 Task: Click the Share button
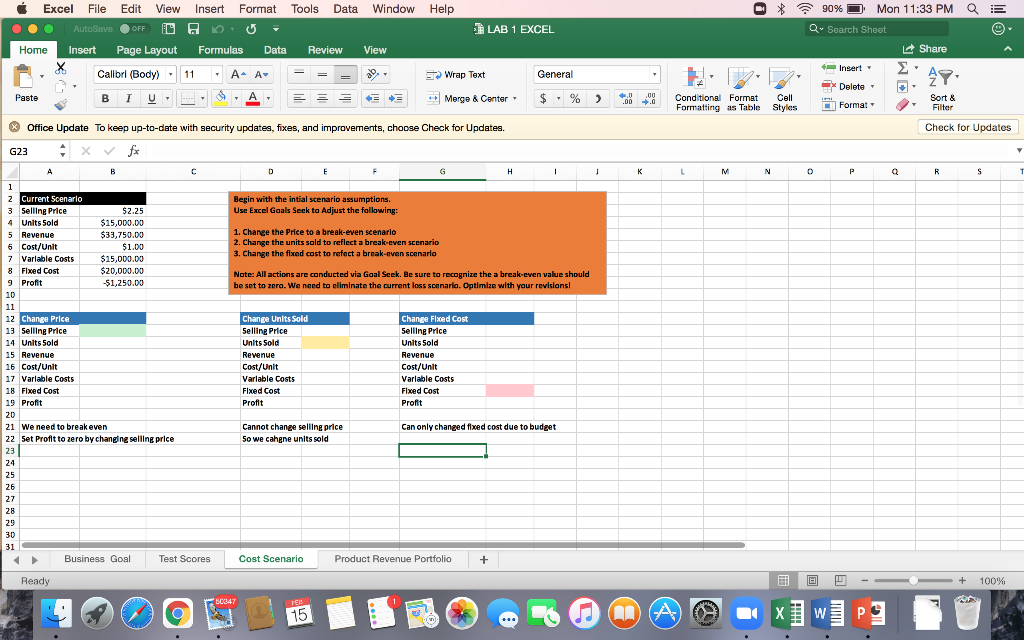(x=925, y=48)
